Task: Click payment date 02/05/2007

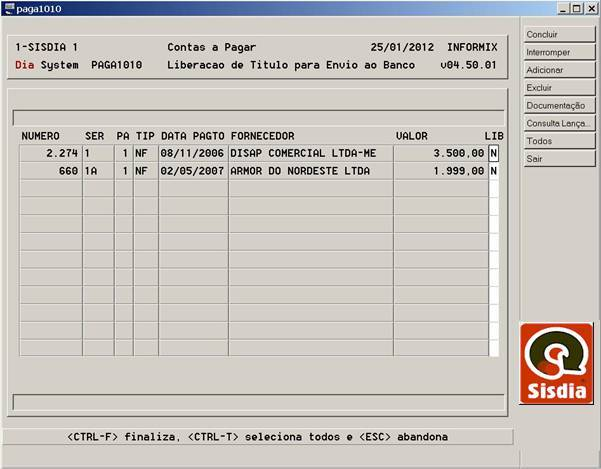Action: coord(193,171)
